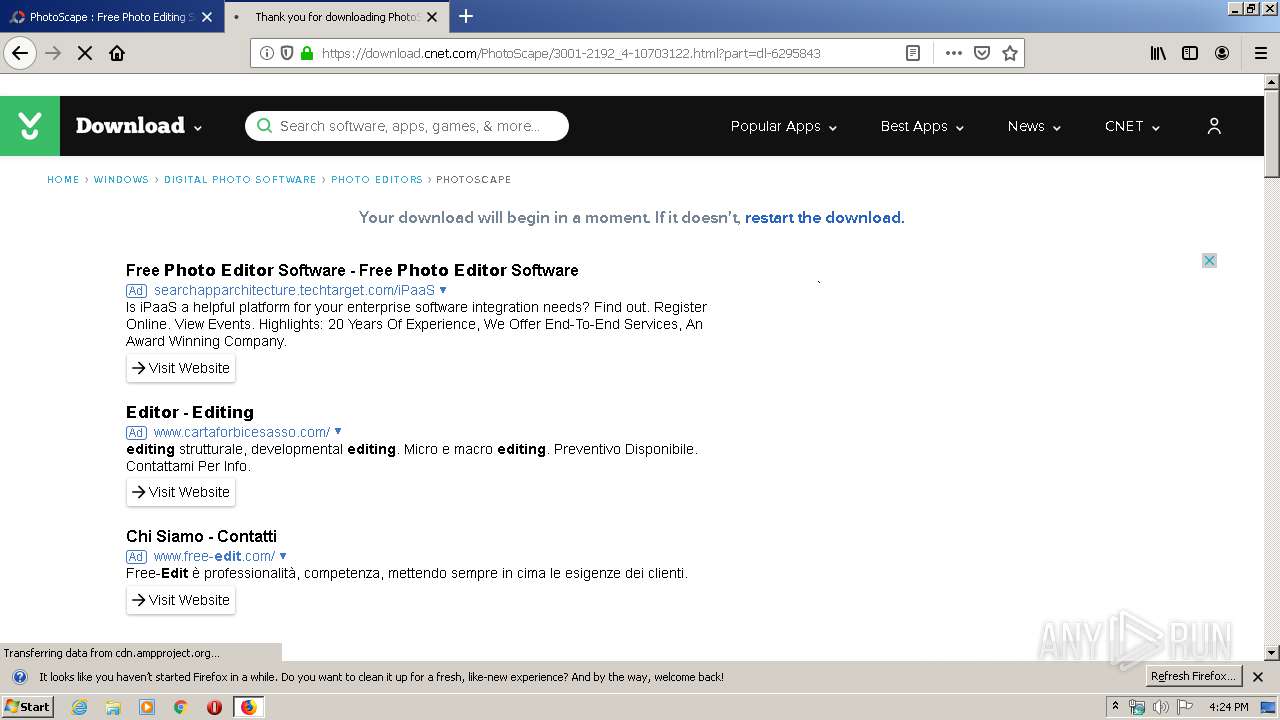Open the Opera taskbar icon
Image resolution: width=1280 pixels, height=720 pixels.
214,707
